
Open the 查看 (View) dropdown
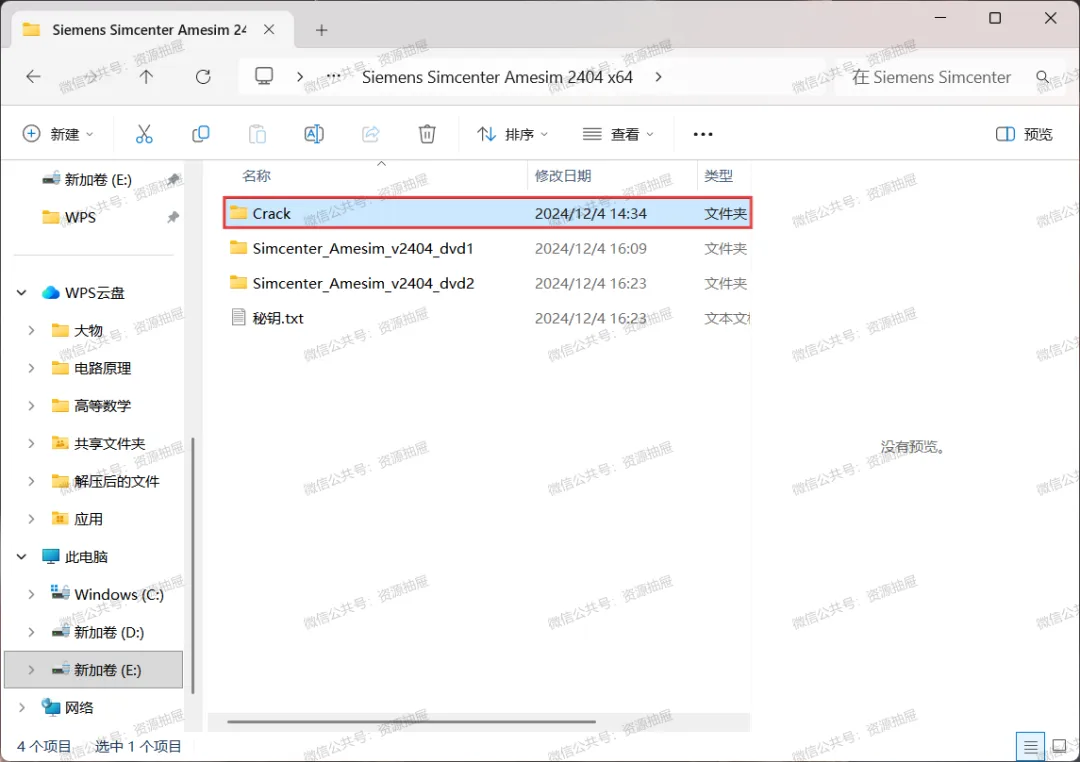click(x=618, y=134)
